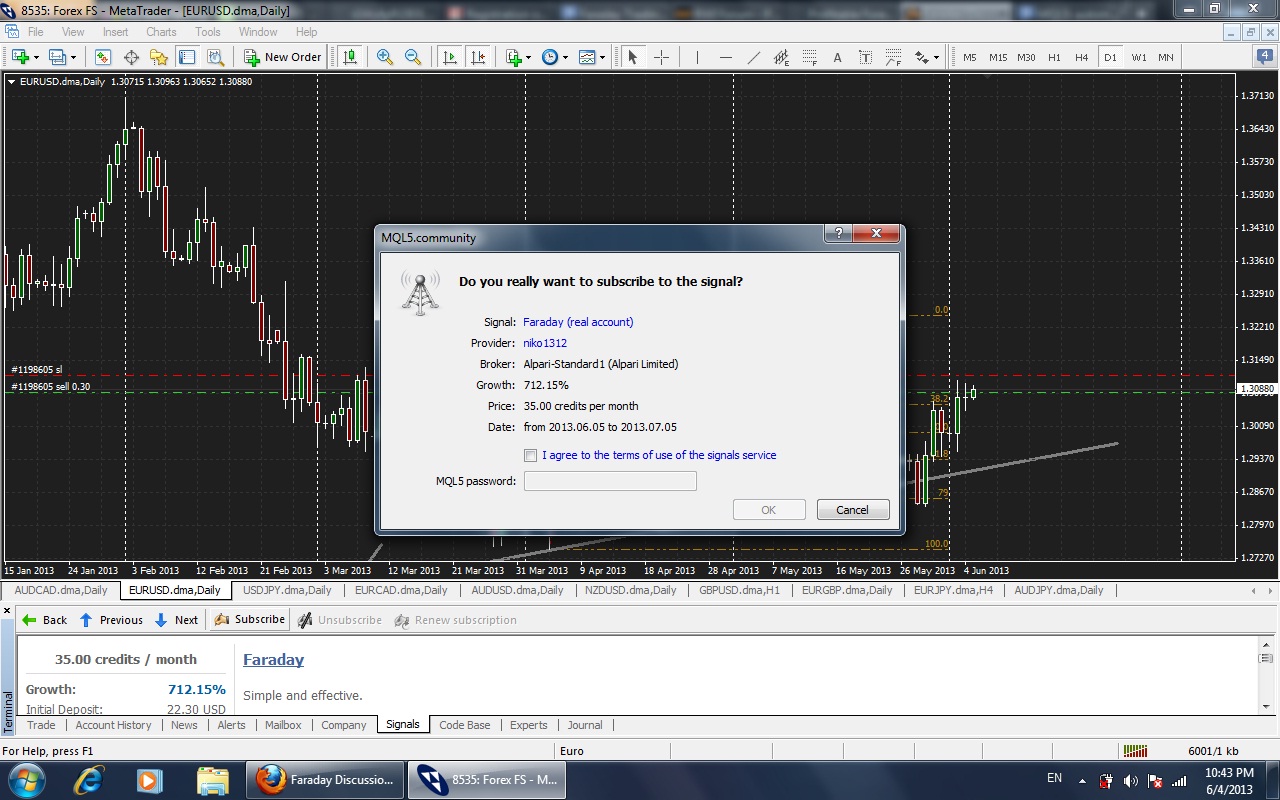Switch to the GBPUSD.dma,H1 chart tab
This screenshot has width=1280, height=800.
pyautogui.click(x=739, y=590)
